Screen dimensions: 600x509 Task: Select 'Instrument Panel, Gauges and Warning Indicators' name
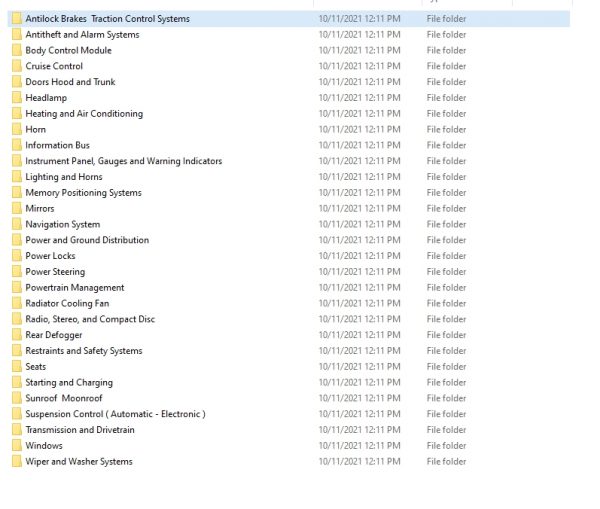(x=124, y=161)
